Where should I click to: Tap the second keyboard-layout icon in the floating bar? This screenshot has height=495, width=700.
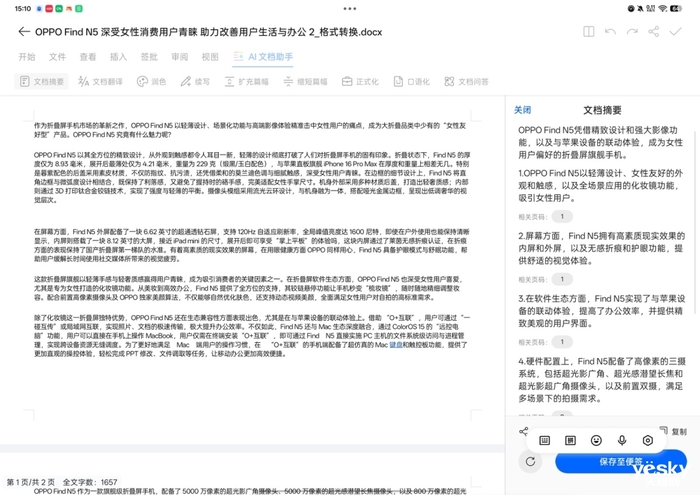click(570, 441)
